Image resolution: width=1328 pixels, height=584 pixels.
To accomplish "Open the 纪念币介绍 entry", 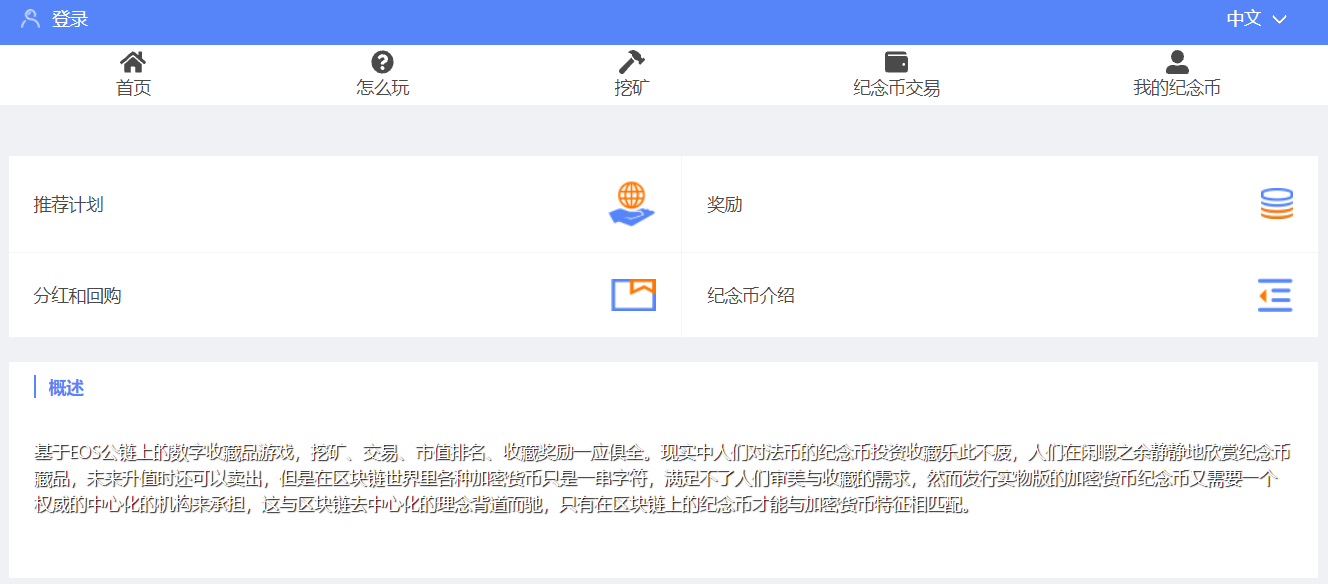I will tap(1000, 295).
